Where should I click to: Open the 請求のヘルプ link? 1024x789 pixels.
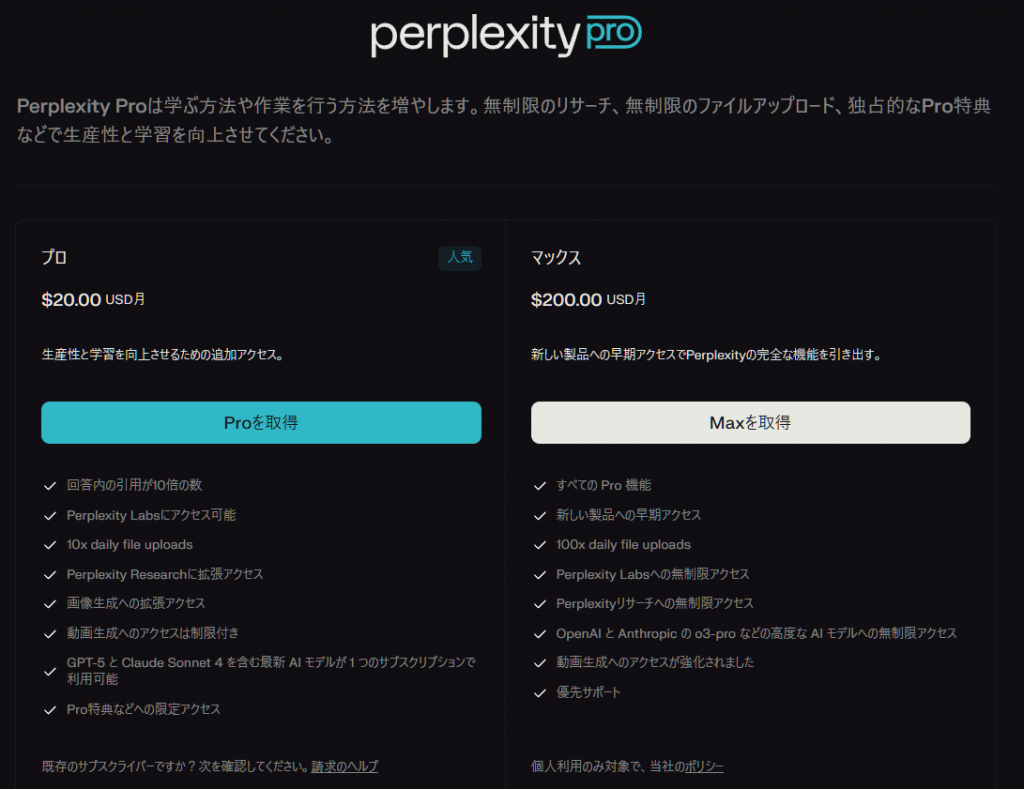click(x=344, y=767)
